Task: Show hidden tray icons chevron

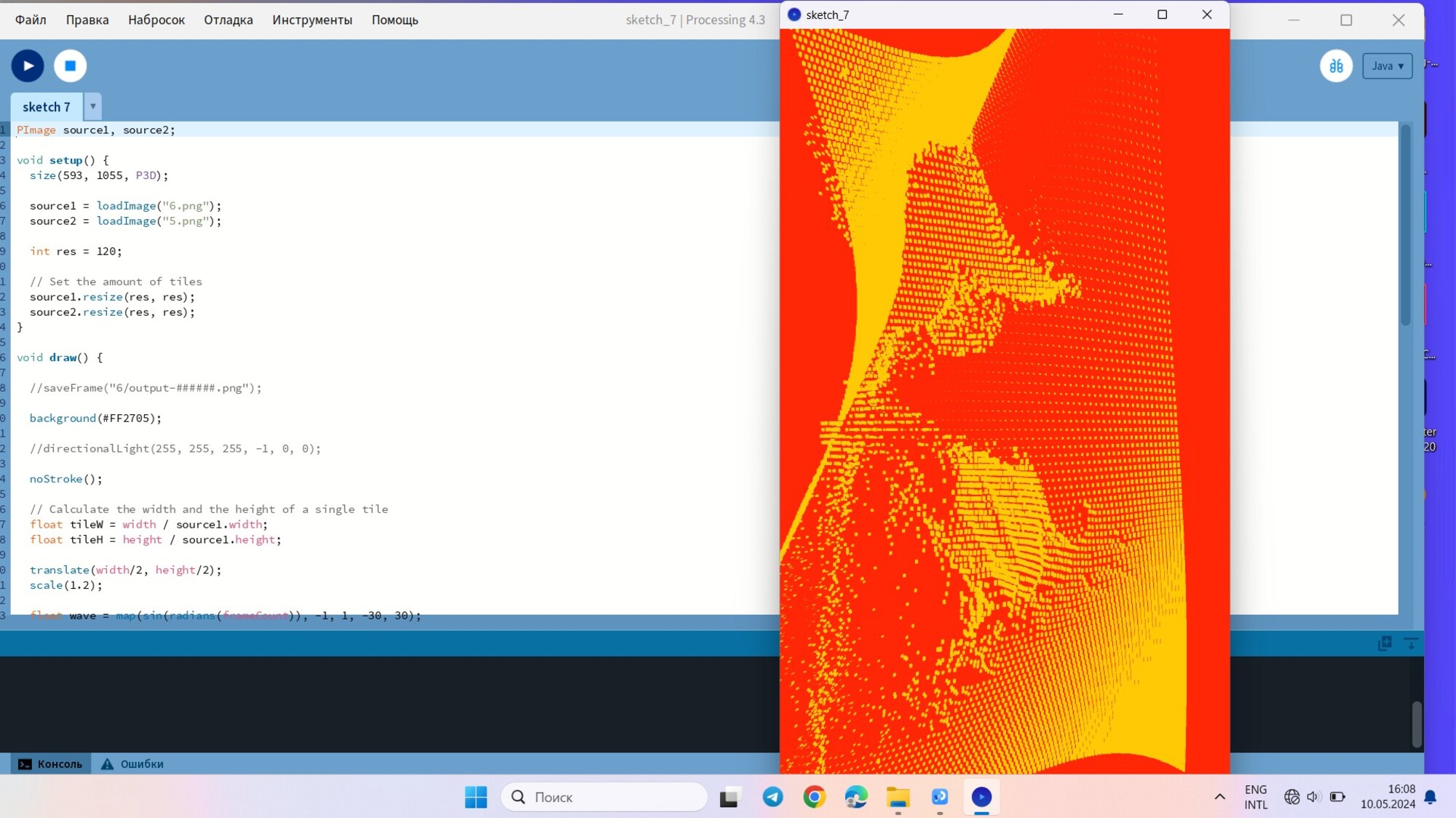Action: [1219, 797]
